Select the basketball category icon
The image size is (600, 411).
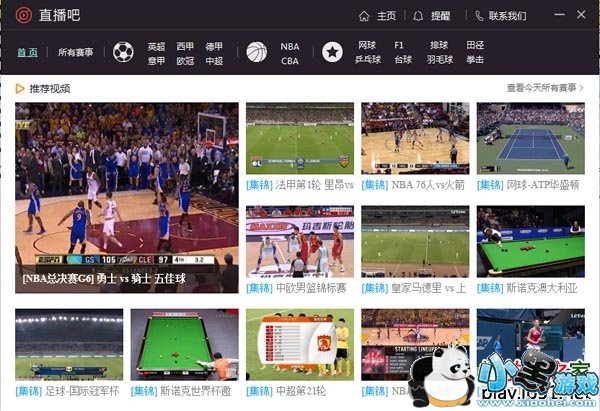click(257, 52)
